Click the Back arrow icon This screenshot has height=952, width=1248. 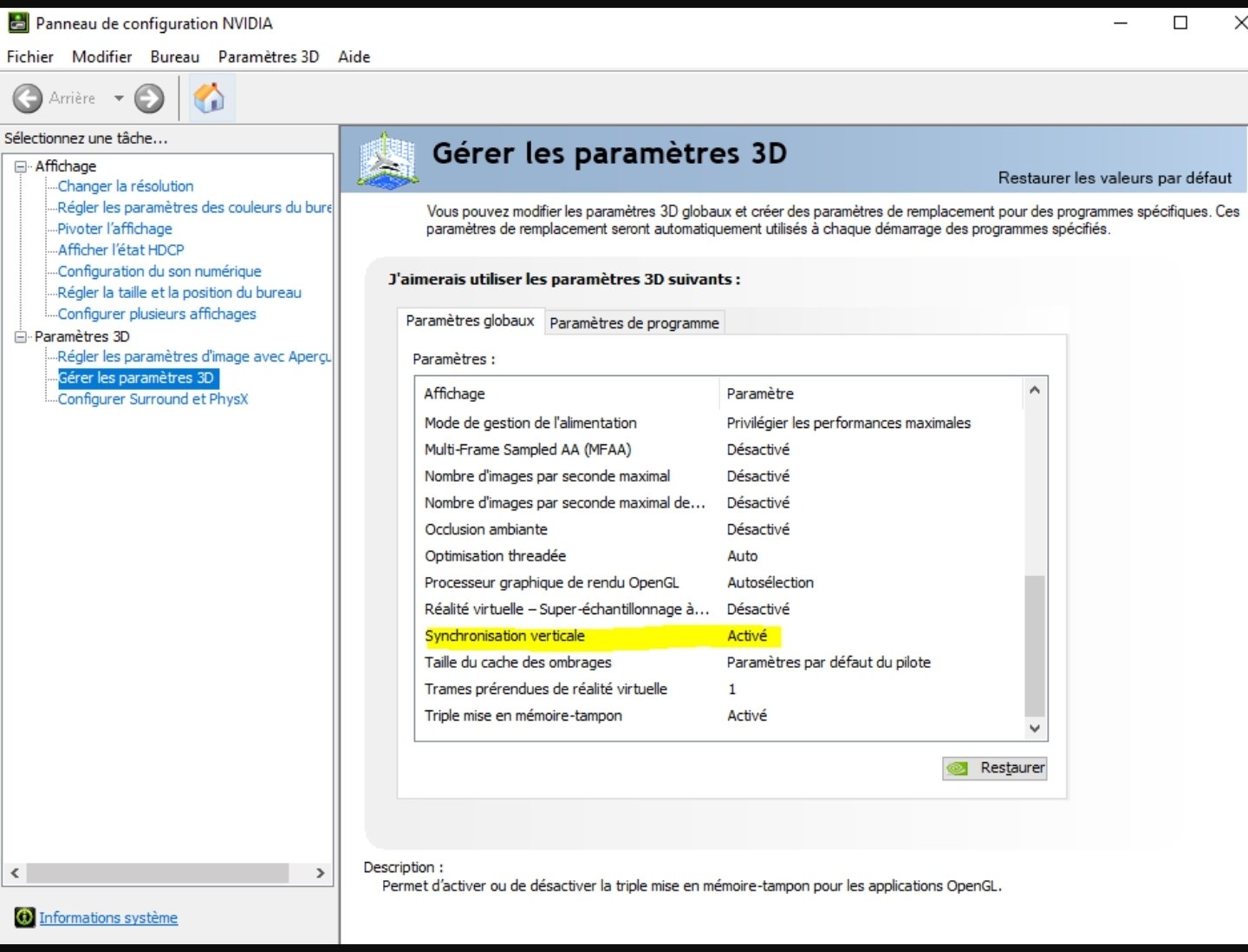click(28, 98)
